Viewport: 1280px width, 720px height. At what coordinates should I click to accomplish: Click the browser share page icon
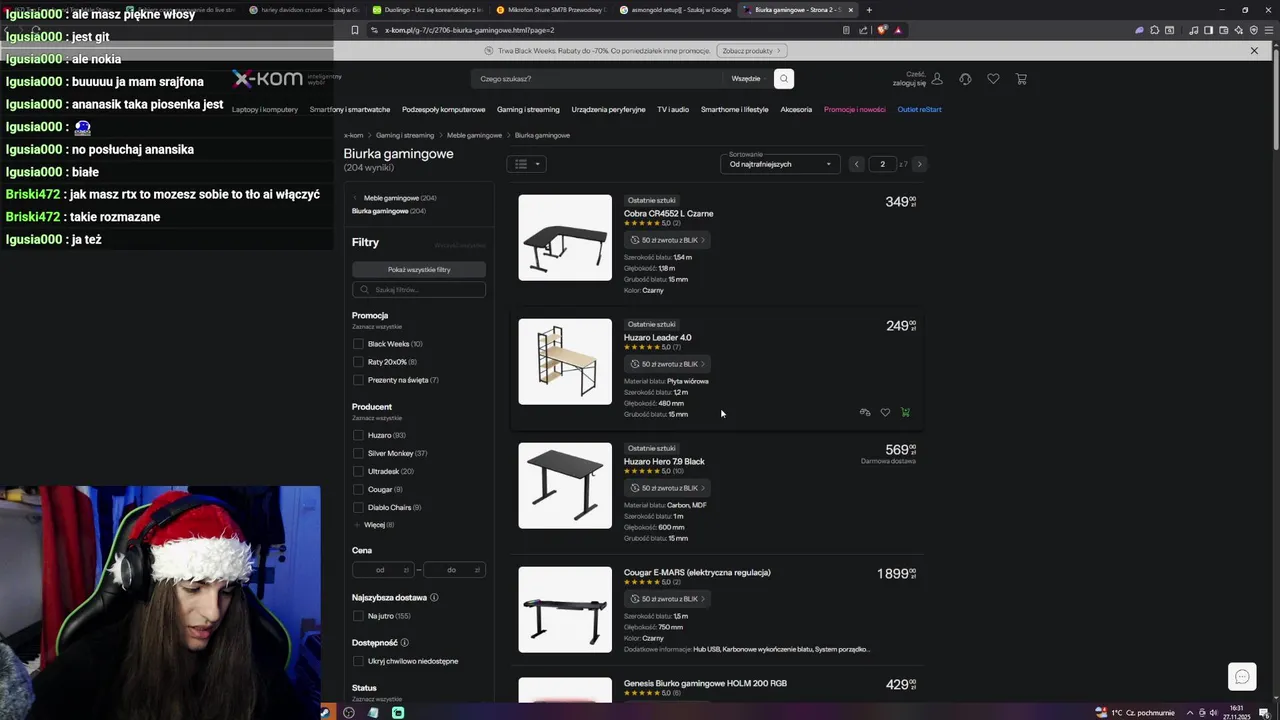pyautogui.click(x=863, y=30)
